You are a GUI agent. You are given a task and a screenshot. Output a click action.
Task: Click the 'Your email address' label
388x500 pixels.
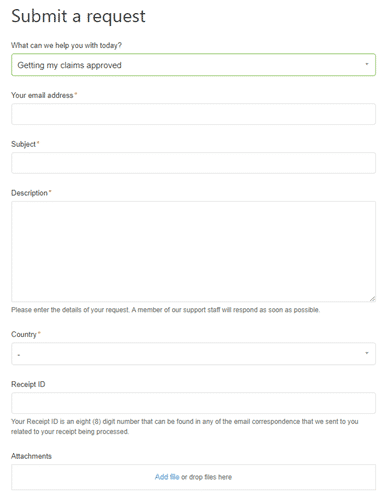(42, 95)
